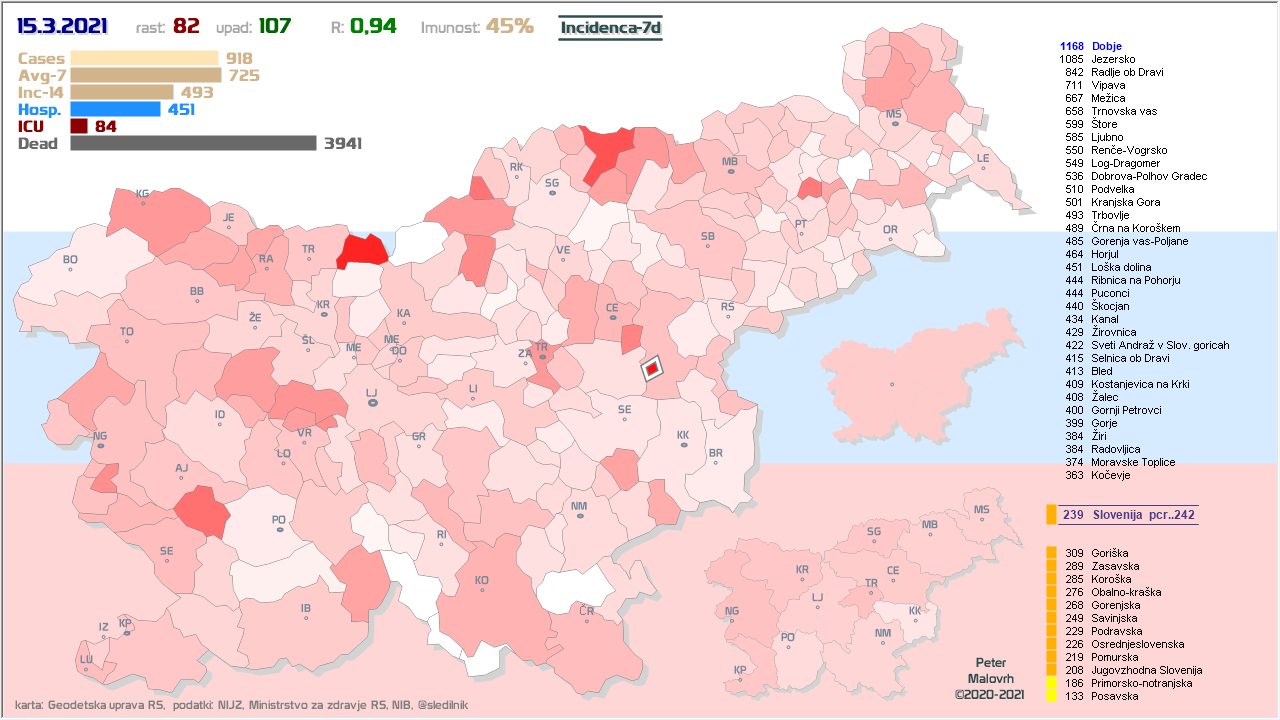Screen dimensions: 1280x720
Task: Click the Ljubljana (LJ) city marker
Action: tap(372, 402)
